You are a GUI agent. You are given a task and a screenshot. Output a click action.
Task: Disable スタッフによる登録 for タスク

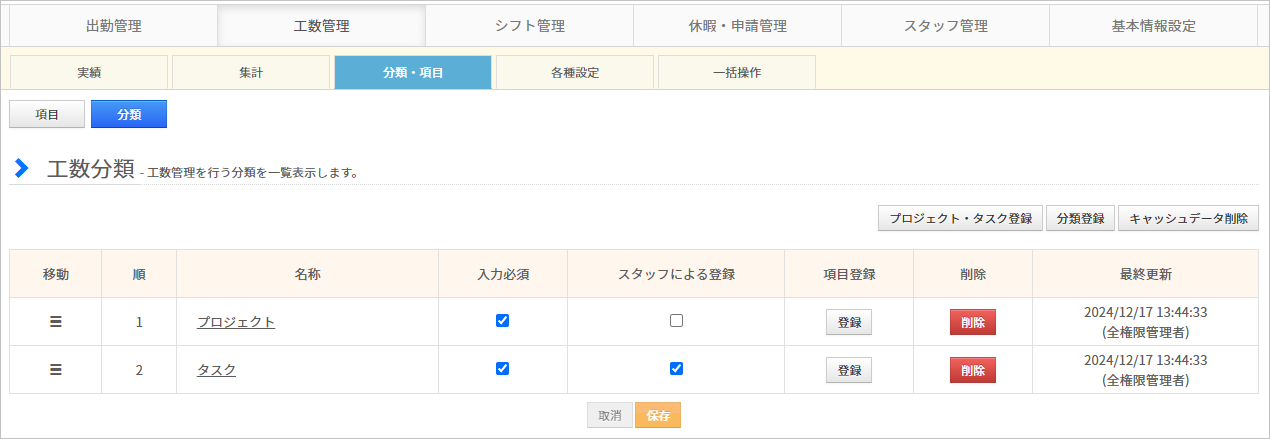click(x=677, y=368)
